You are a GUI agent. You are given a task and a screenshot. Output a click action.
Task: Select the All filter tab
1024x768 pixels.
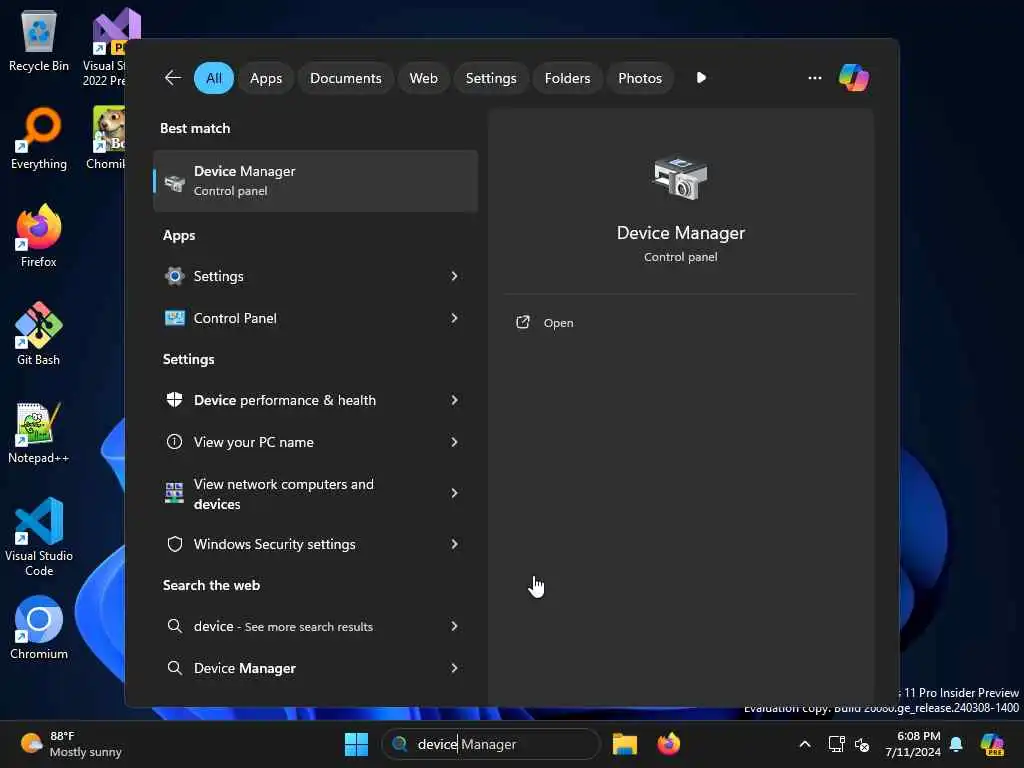pyautogui.click(x=214, y=78)
